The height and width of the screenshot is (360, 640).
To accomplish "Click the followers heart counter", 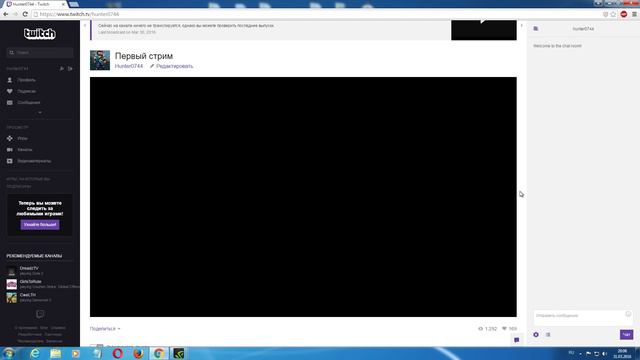I will [509, 329].
